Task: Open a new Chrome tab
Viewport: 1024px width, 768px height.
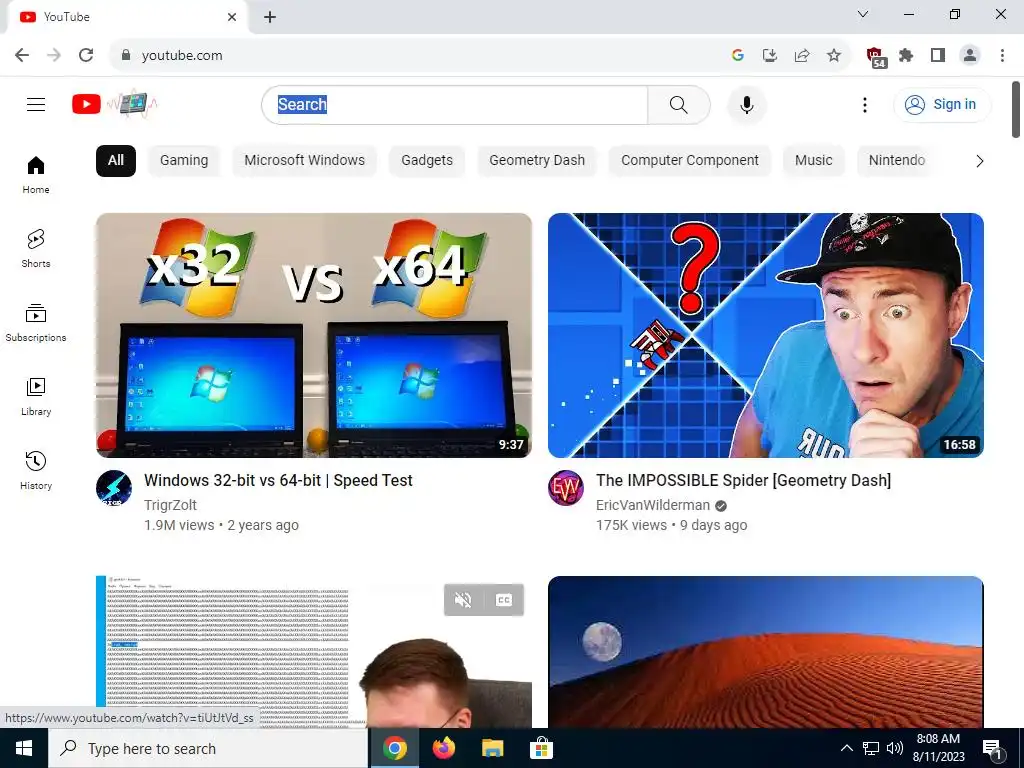Action: 270,17
